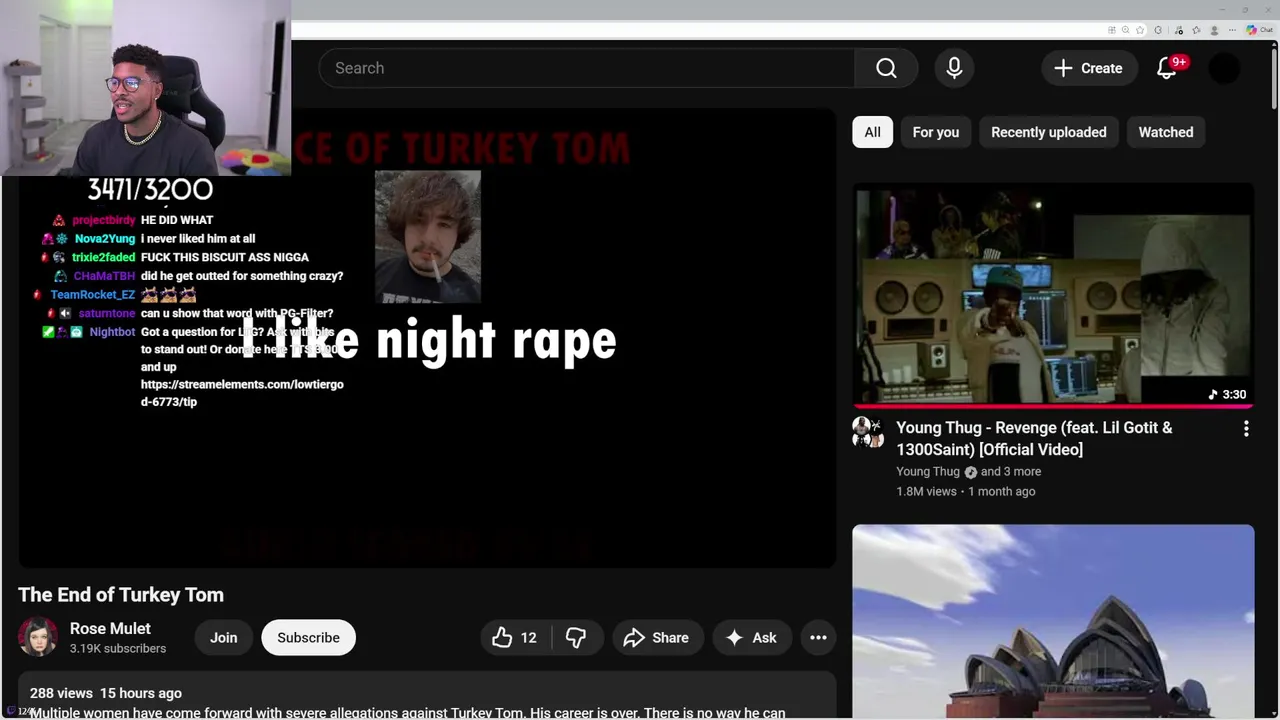The image size is (1280, 720).
Task: Click the Ask button
Action: pyautogui.click(x=752, y=638)
